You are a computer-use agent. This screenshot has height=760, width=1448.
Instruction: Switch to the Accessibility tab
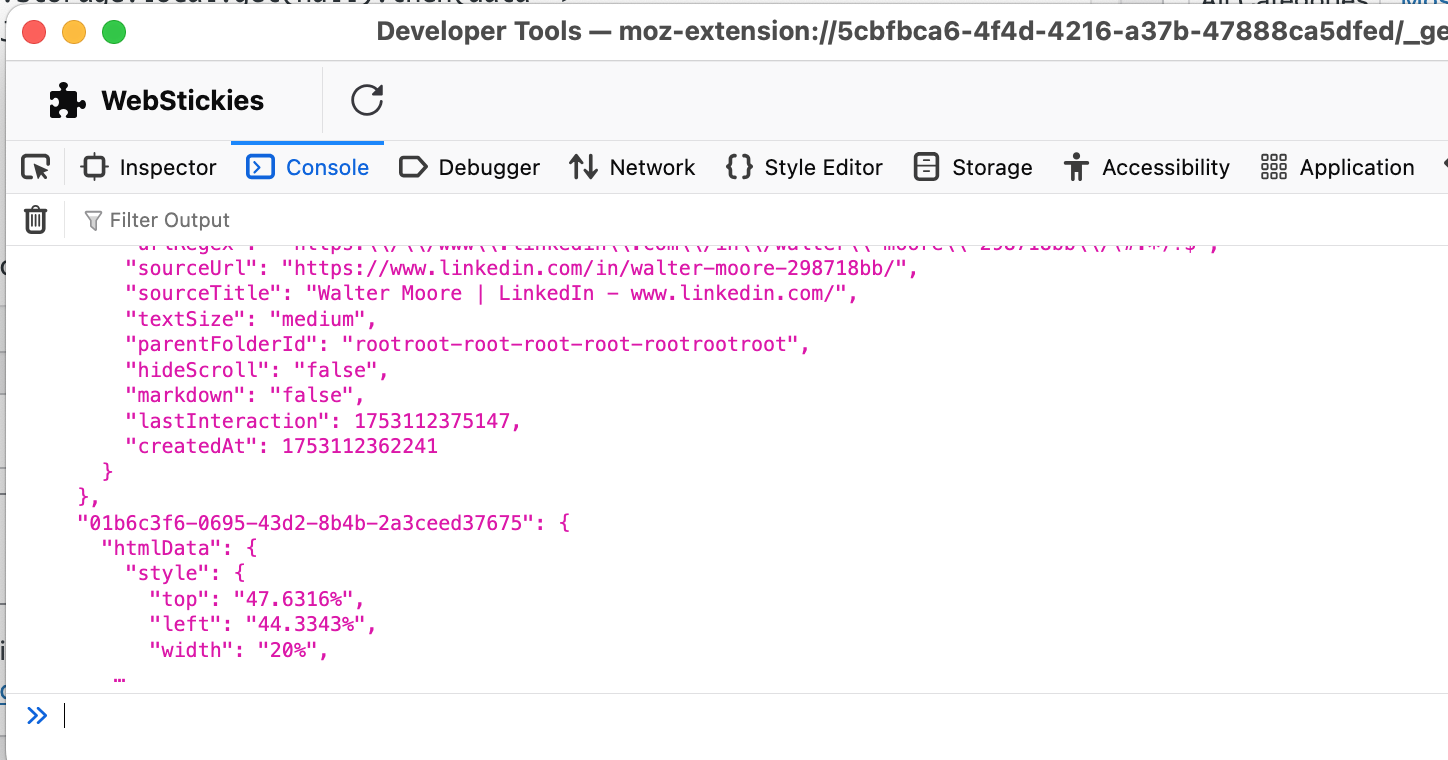pos(1146,168)
